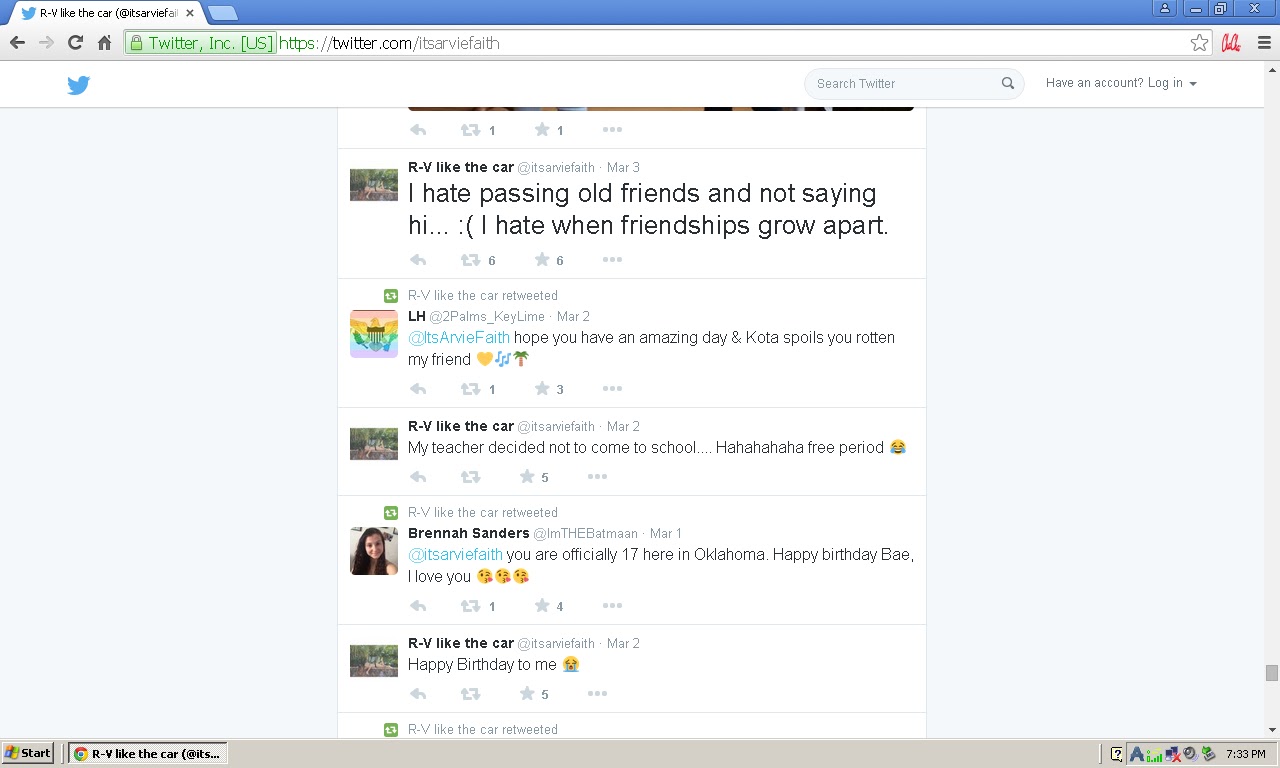
Task: Click the scrollbar down arrow
Action: point(1272,730)
